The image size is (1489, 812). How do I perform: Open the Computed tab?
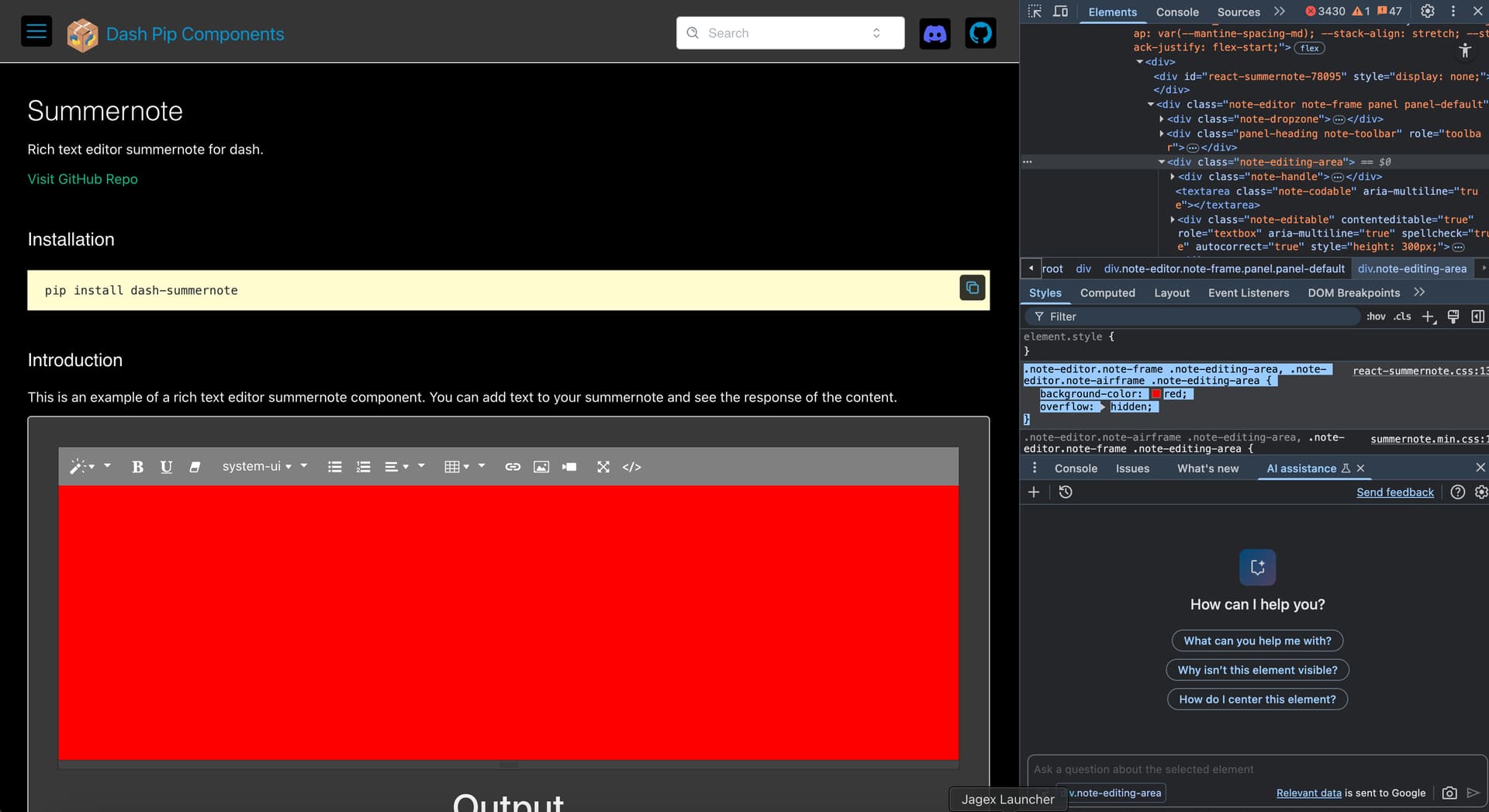pos(1107,292)
